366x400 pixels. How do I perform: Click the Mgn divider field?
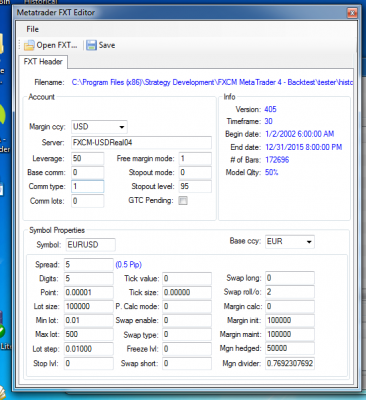pyautogui.click(x=290, y=363)
